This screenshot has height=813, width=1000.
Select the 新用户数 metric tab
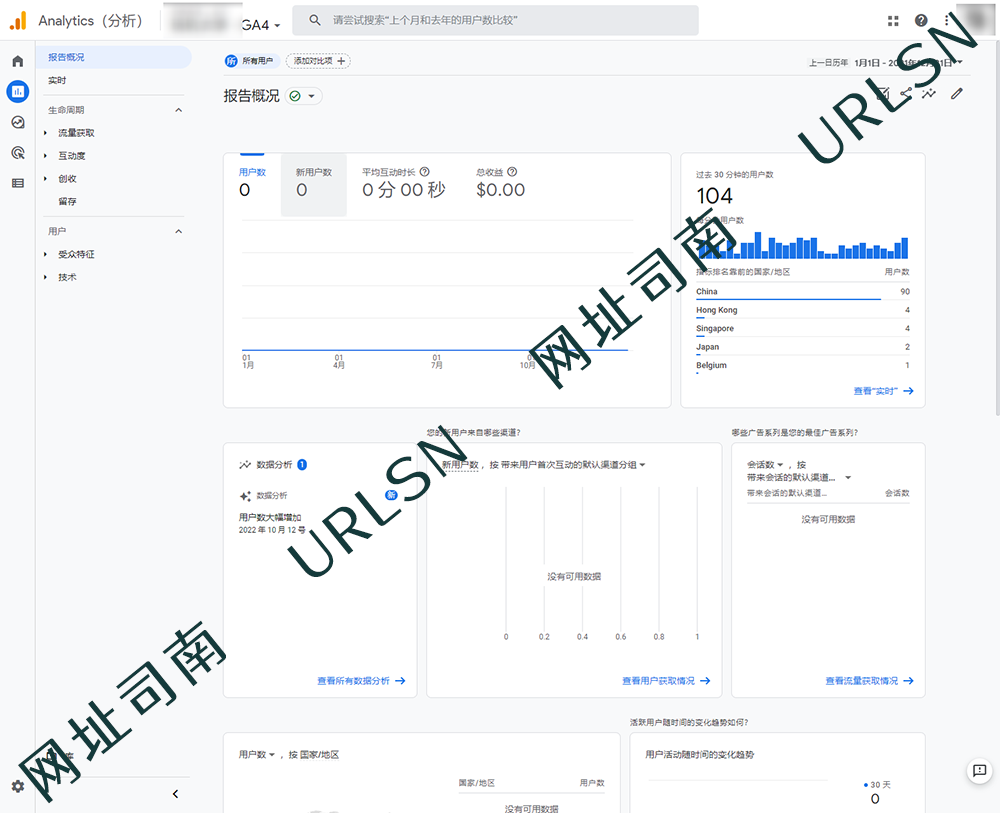(313, 184)
